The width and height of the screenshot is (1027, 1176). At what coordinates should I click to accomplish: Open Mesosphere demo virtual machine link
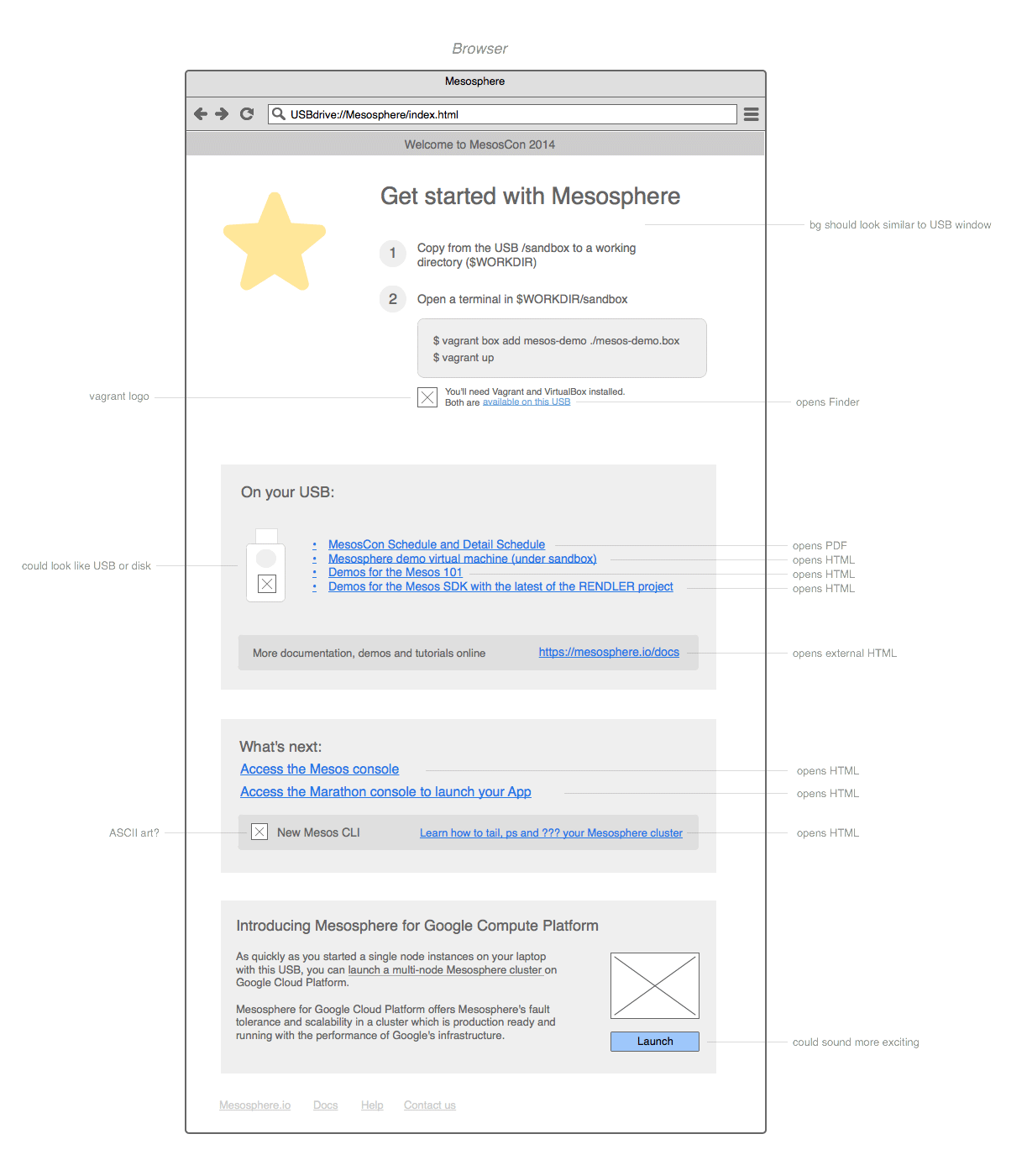point(463,559)
